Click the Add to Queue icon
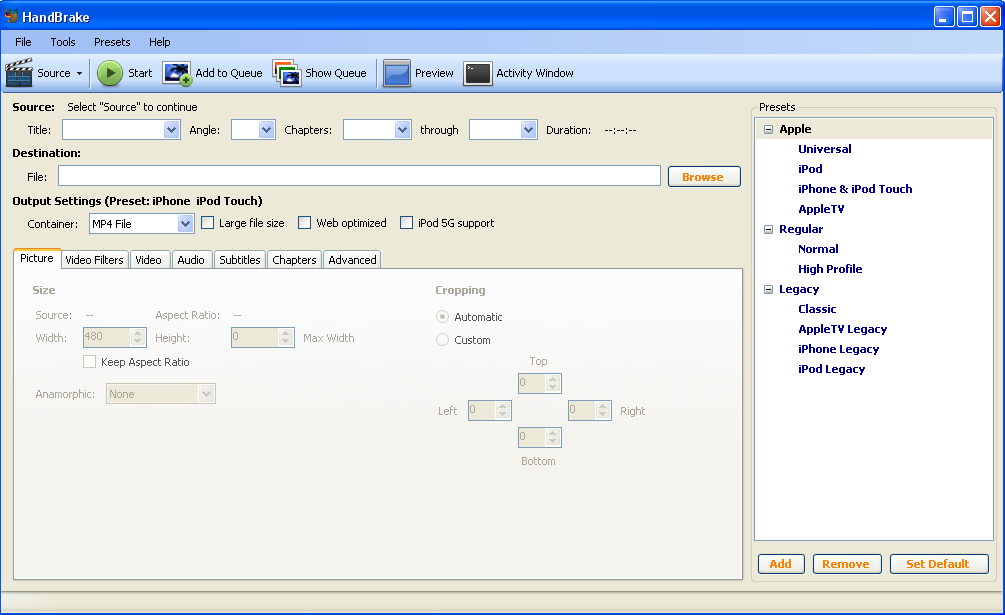Viewport: 1005px width, 615px height. click(177, 73)
